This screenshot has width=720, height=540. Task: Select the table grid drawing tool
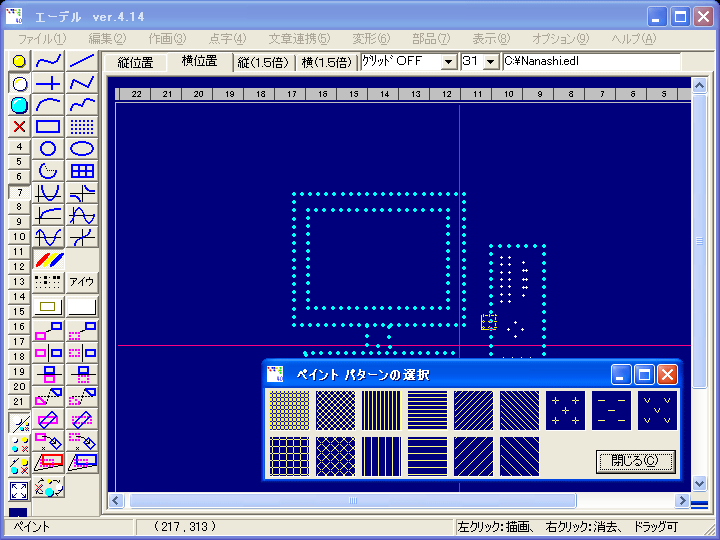click(x=82, y=171)
